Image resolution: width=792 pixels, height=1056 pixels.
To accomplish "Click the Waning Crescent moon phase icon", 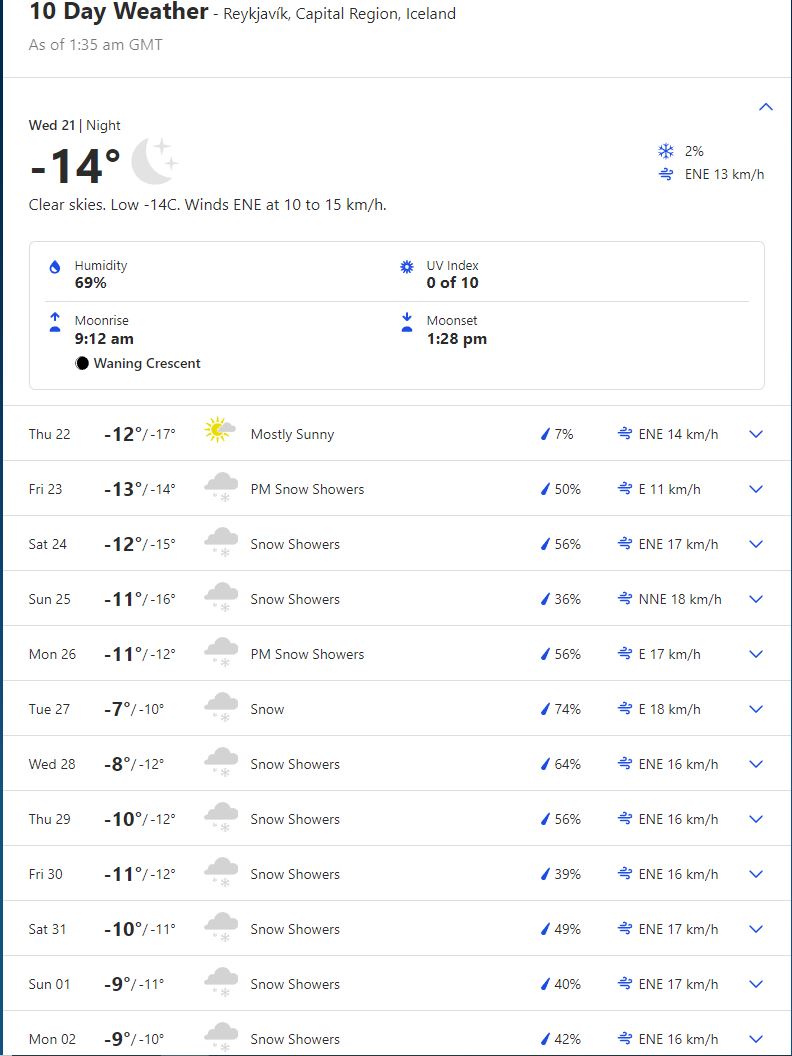I will click(82, 364).
